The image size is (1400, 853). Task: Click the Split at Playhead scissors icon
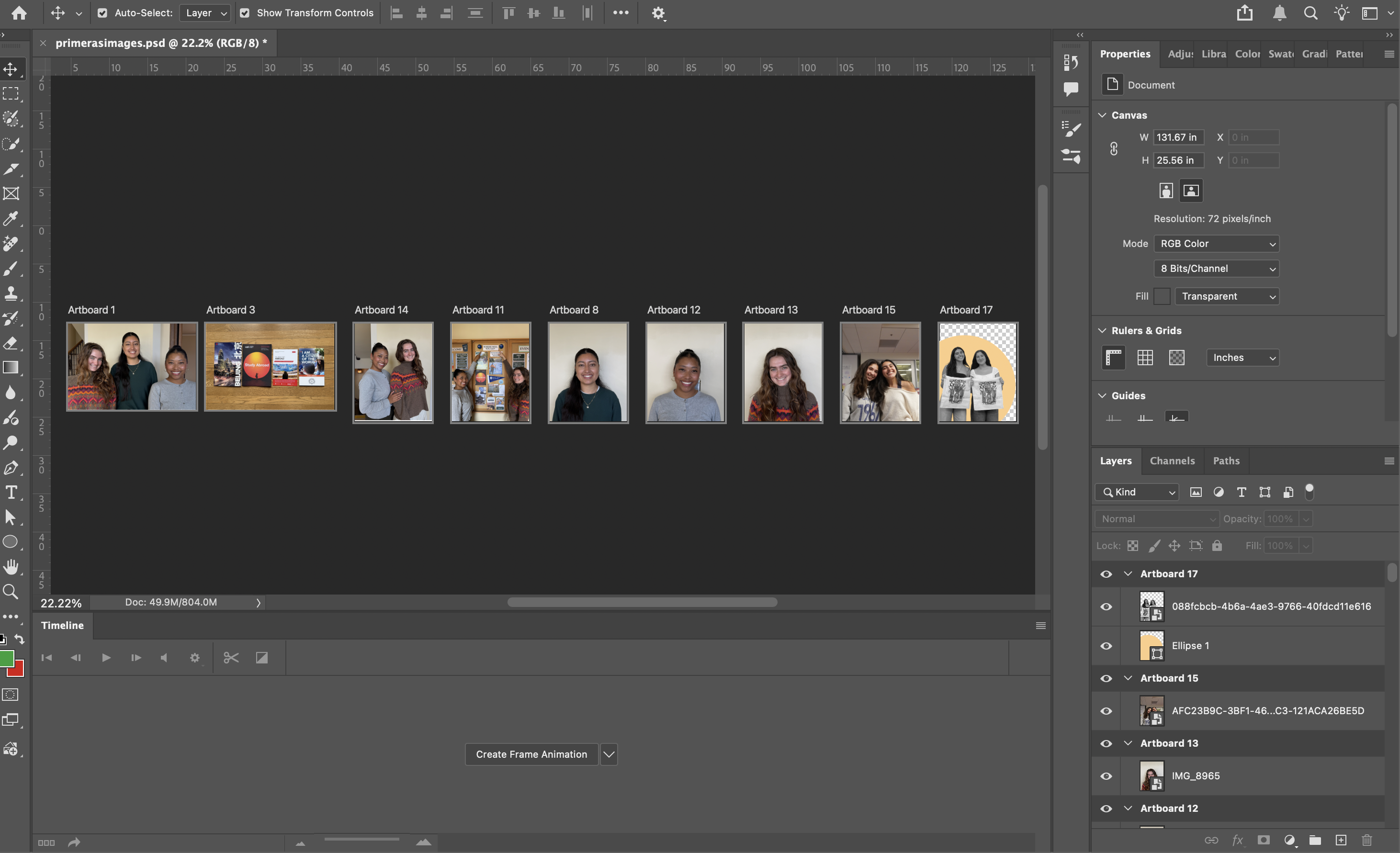tap(231, 658)
